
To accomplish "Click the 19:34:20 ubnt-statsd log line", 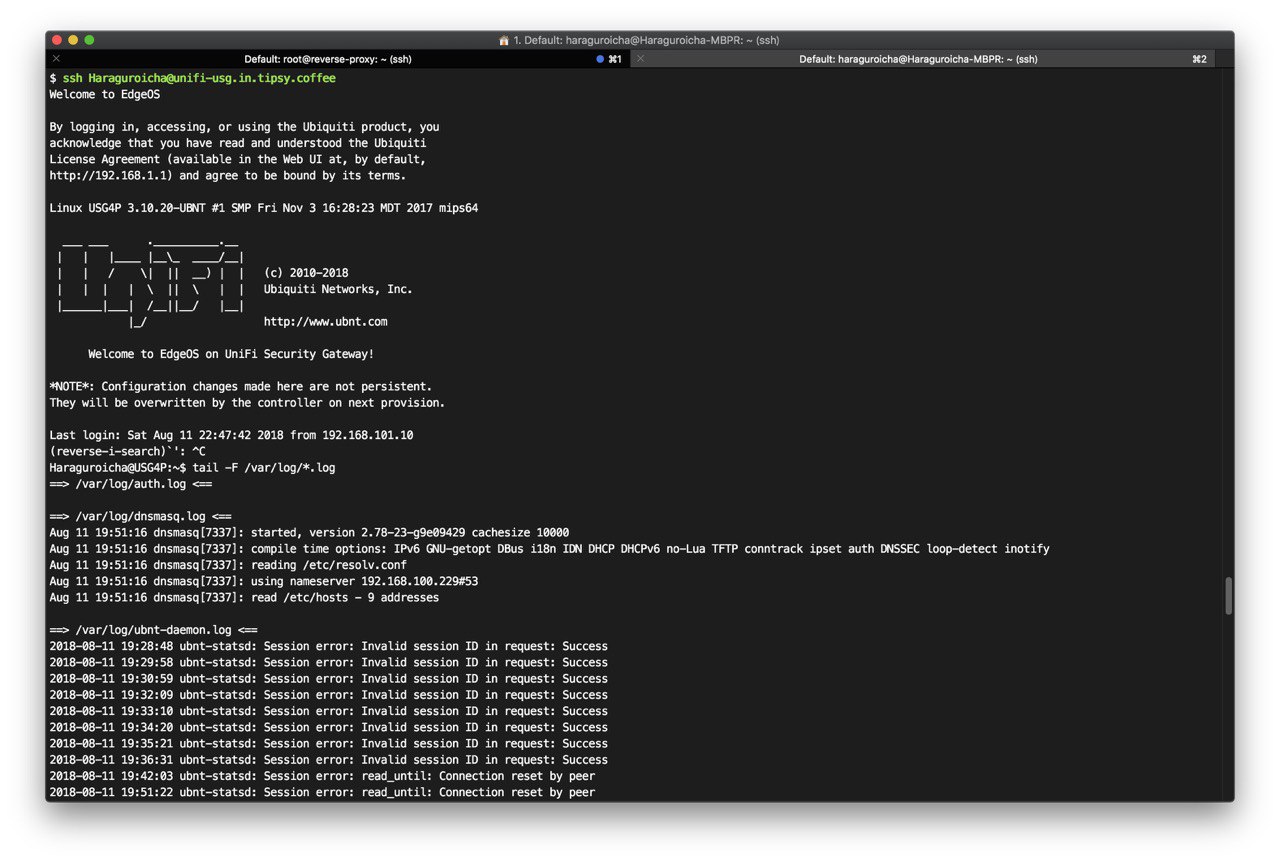I will click(x=328, y=727).
